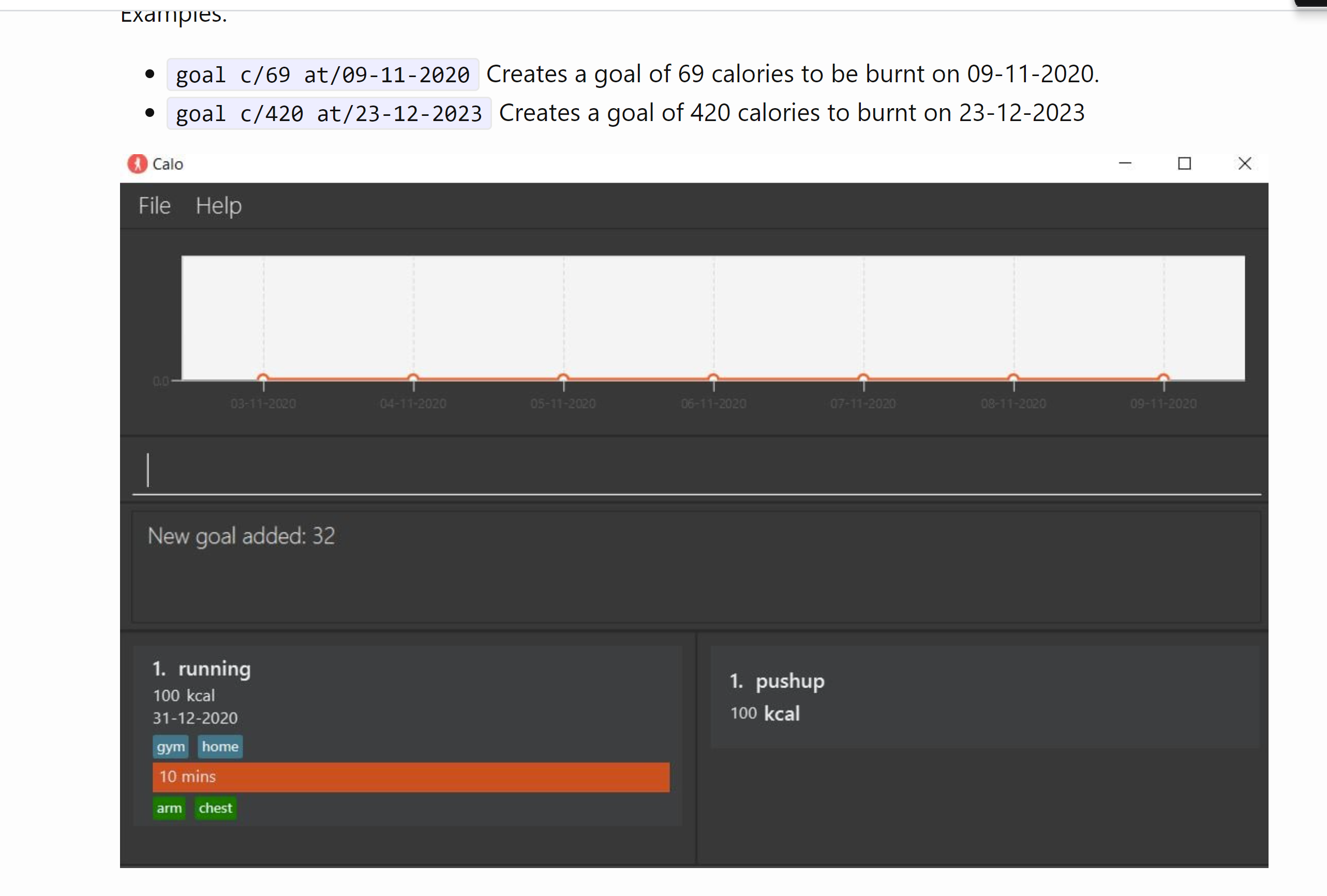The image size is (1327, 896).
Task: Click the 06-11-2020 data point on chart
Action: pyautogui.click(x=713, y=378)
